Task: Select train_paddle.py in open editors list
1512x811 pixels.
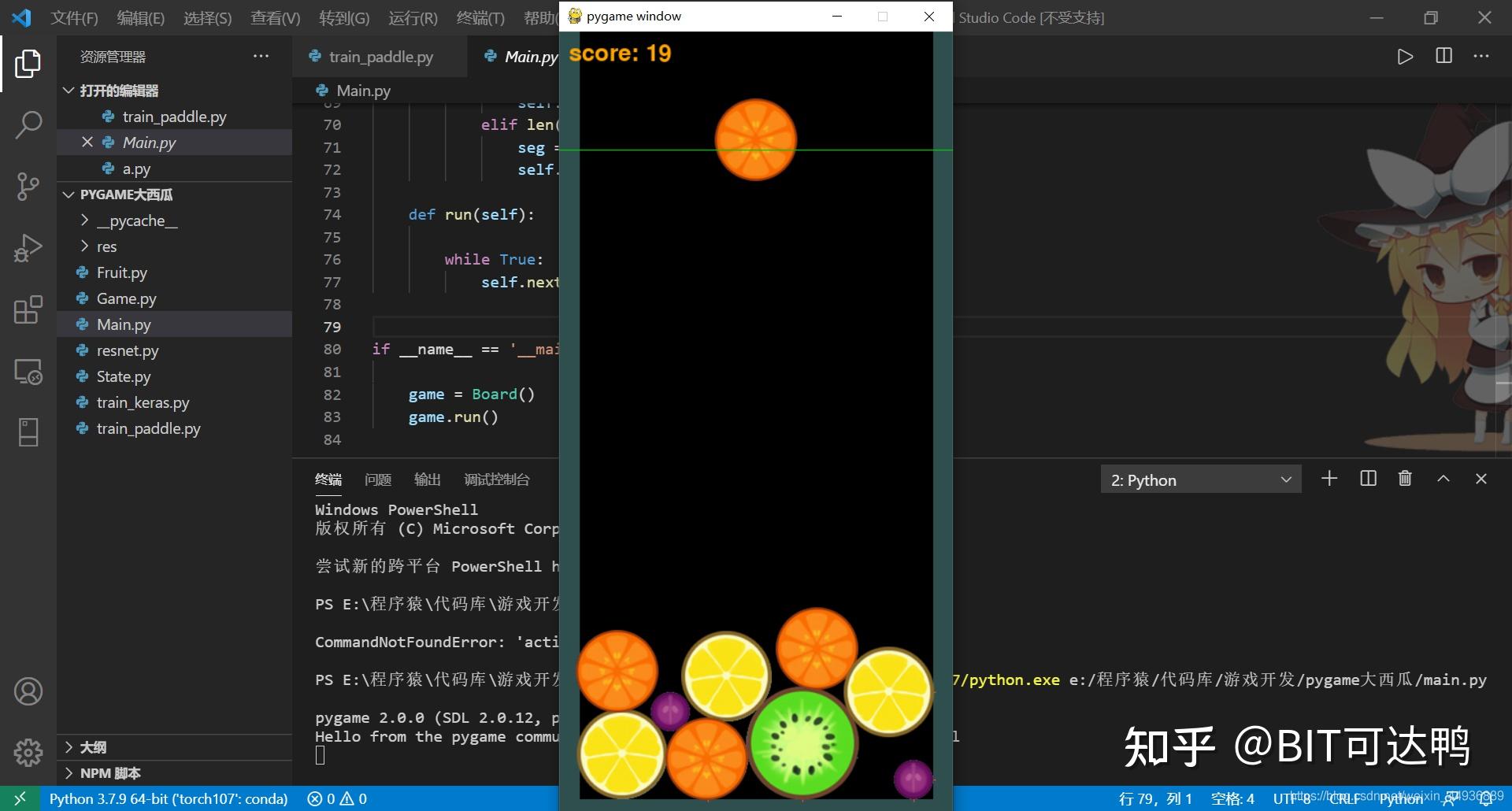Action: point(174,117)
